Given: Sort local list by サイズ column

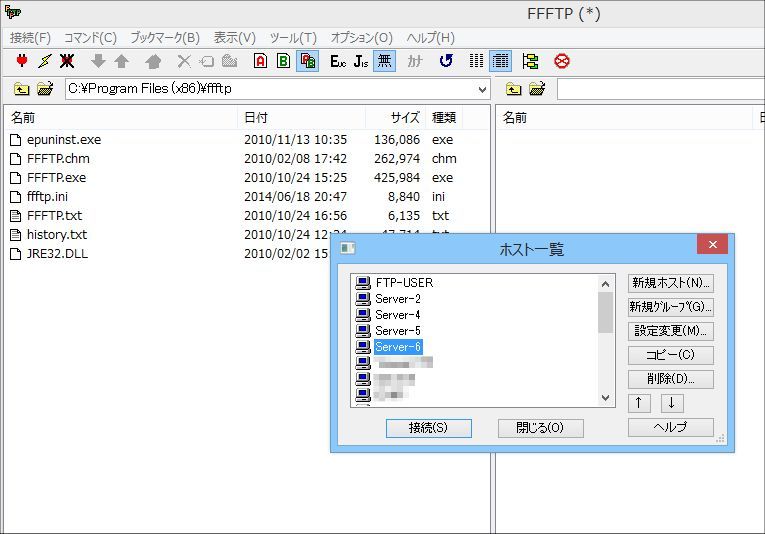Looking at the screenshot, I should (x=396, y=118).
